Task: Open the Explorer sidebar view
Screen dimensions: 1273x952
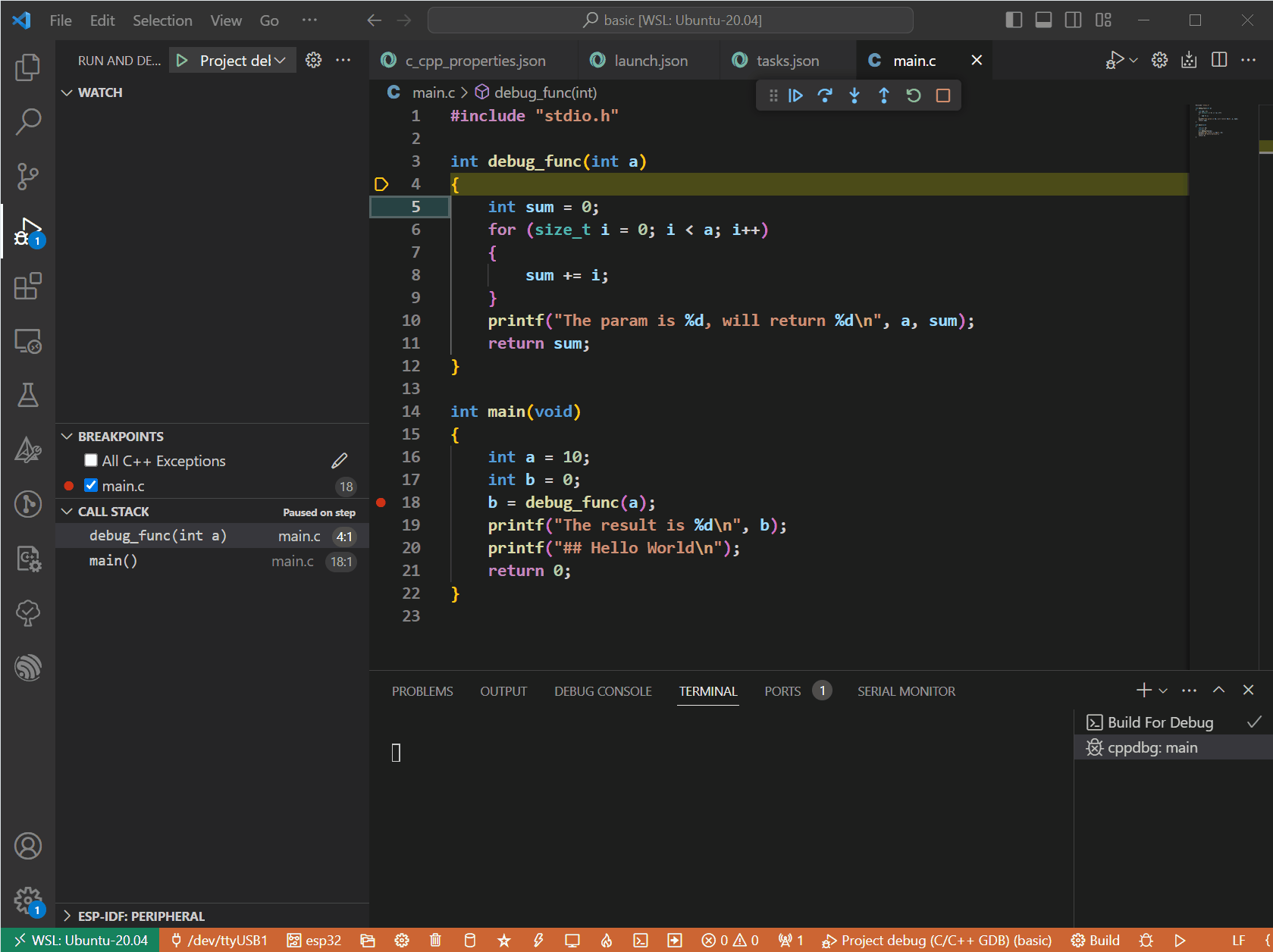Action: 28,67
